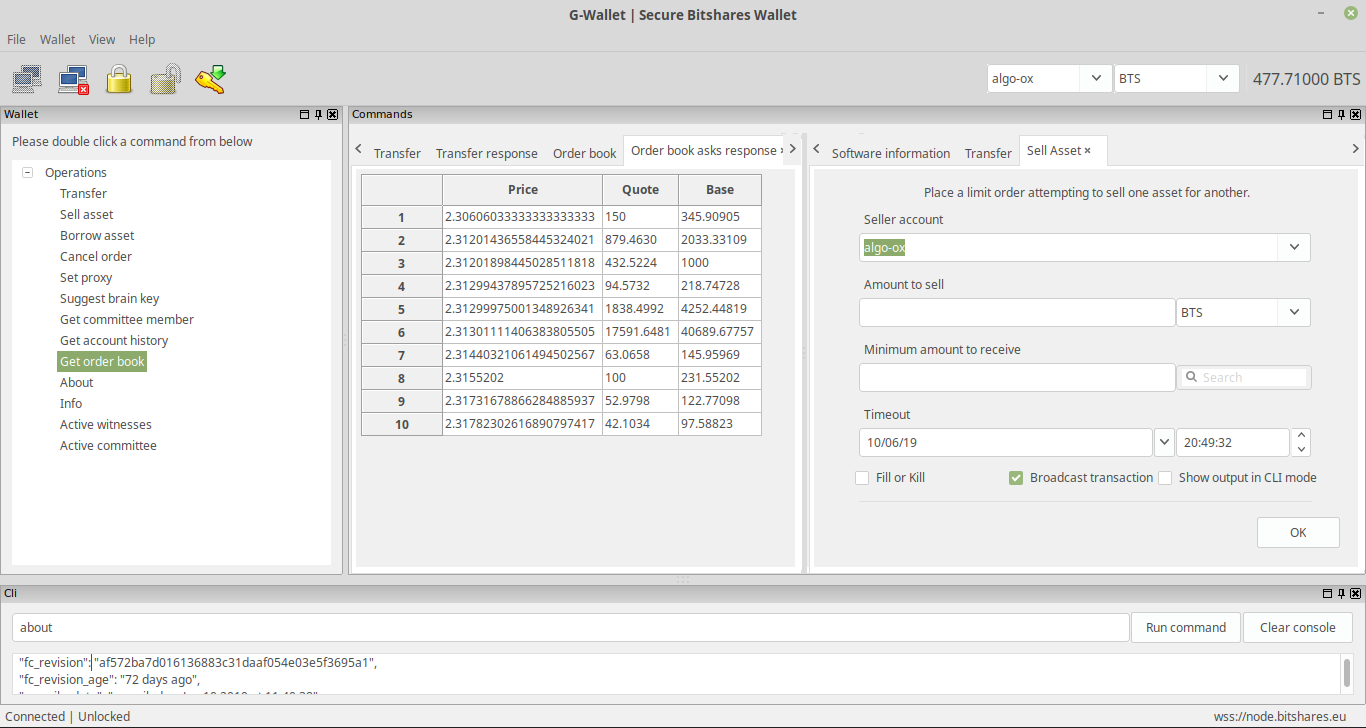
Task: Click the Timeout date field 10/06/19
Action: (1006, 442)
